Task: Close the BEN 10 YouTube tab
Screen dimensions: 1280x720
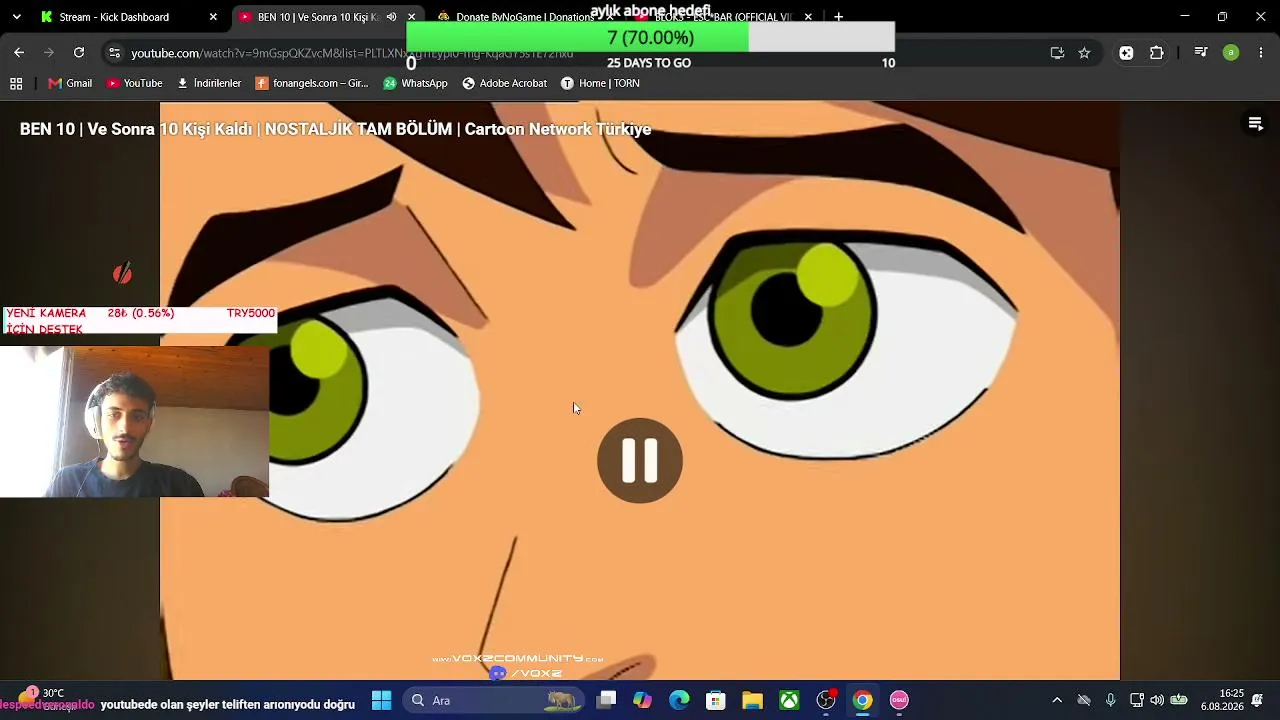Action: [x=411, y=17]
